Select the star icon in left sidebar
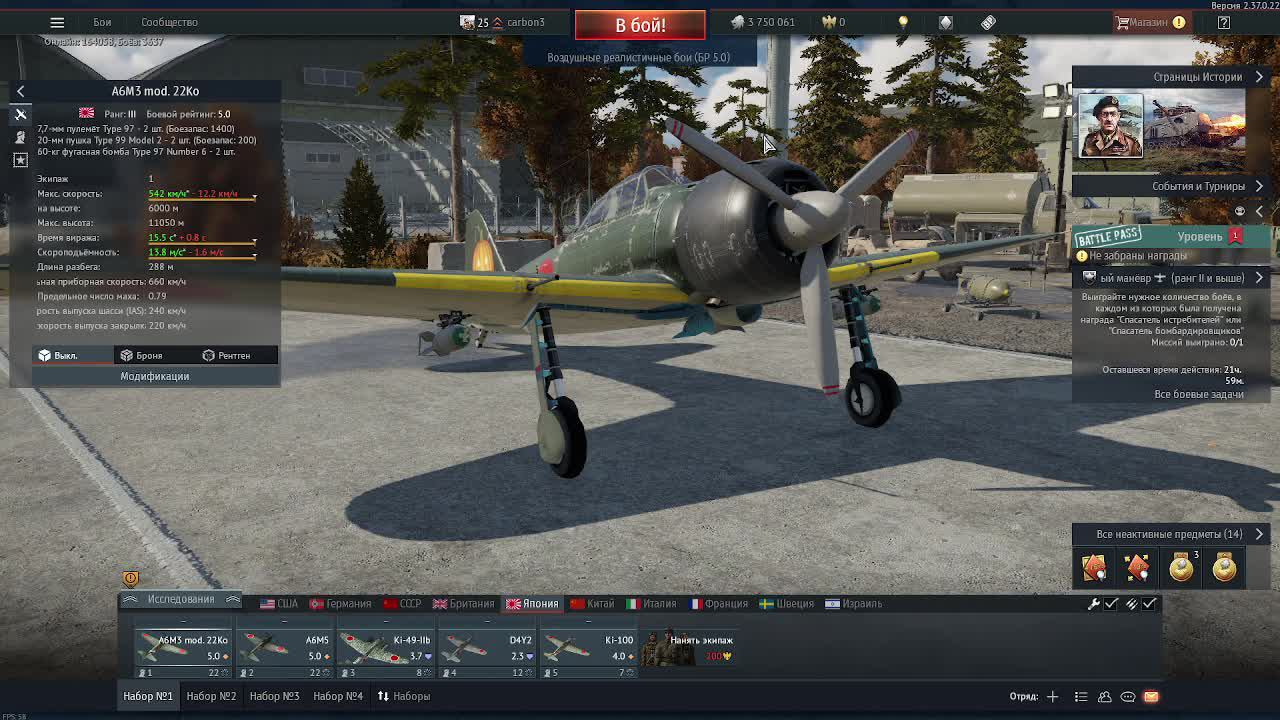 [x=20, y=160]
